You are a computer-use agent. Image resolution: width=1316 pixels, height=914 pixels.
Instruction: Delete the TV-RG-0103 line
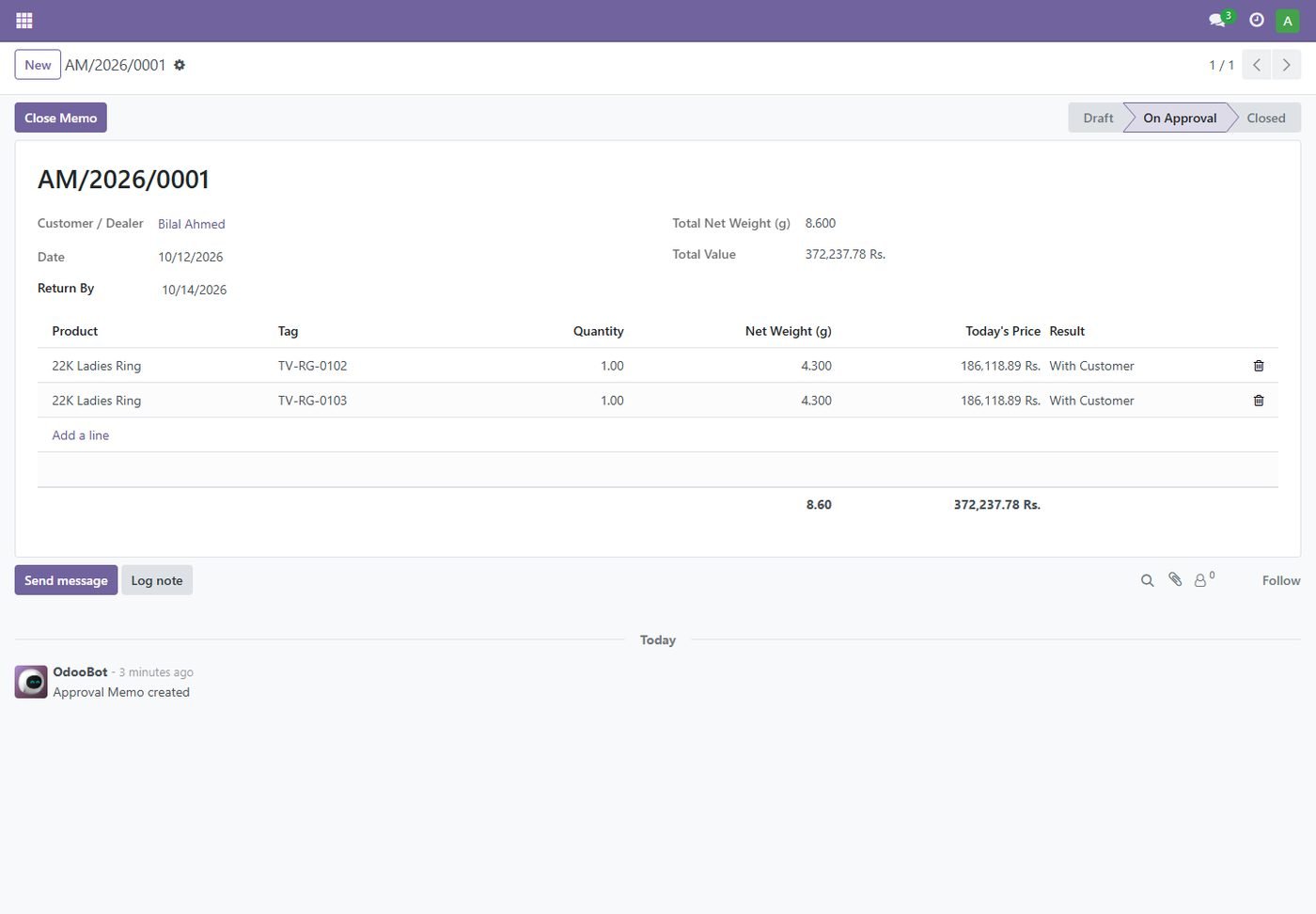tap(1259, 401)
